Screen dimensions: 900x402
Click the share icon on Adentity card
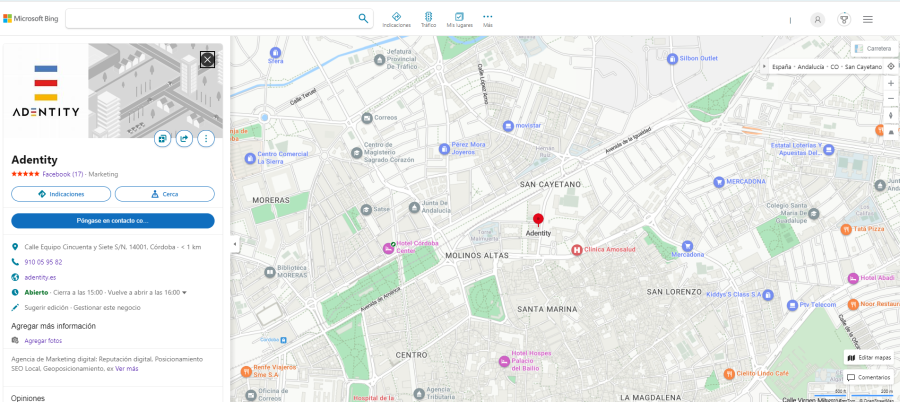184,139
